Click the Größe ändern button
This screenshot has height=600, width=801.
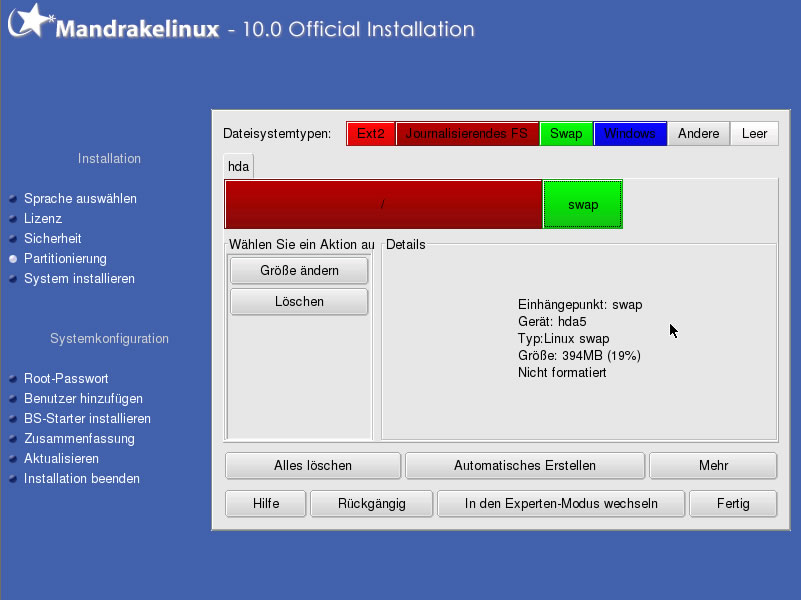tap(299, 271)
